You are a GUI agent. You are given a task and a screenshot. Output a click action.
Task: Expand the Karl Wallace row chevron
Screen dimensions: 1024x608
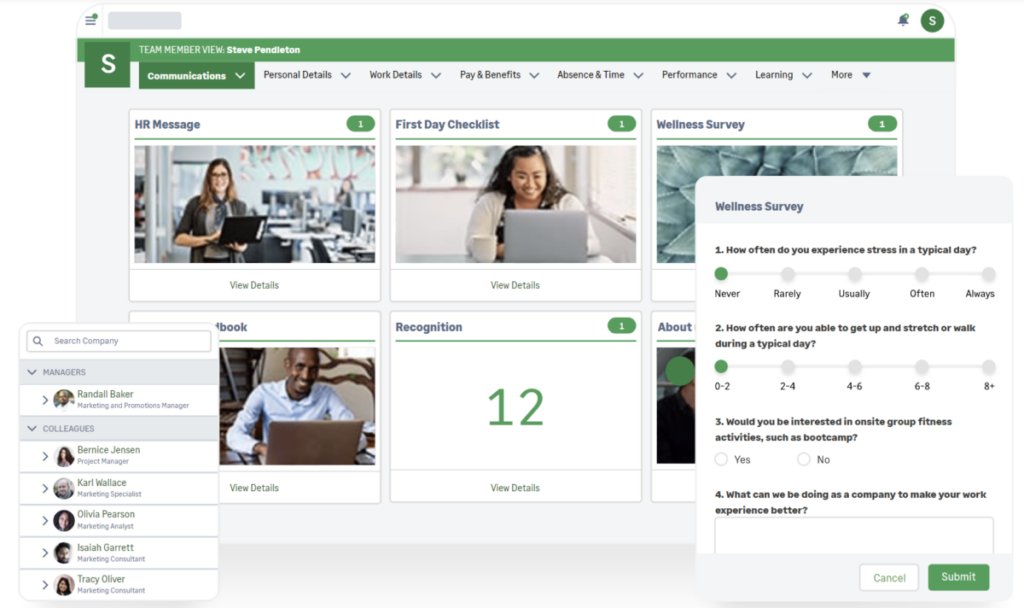click(45, 488)
